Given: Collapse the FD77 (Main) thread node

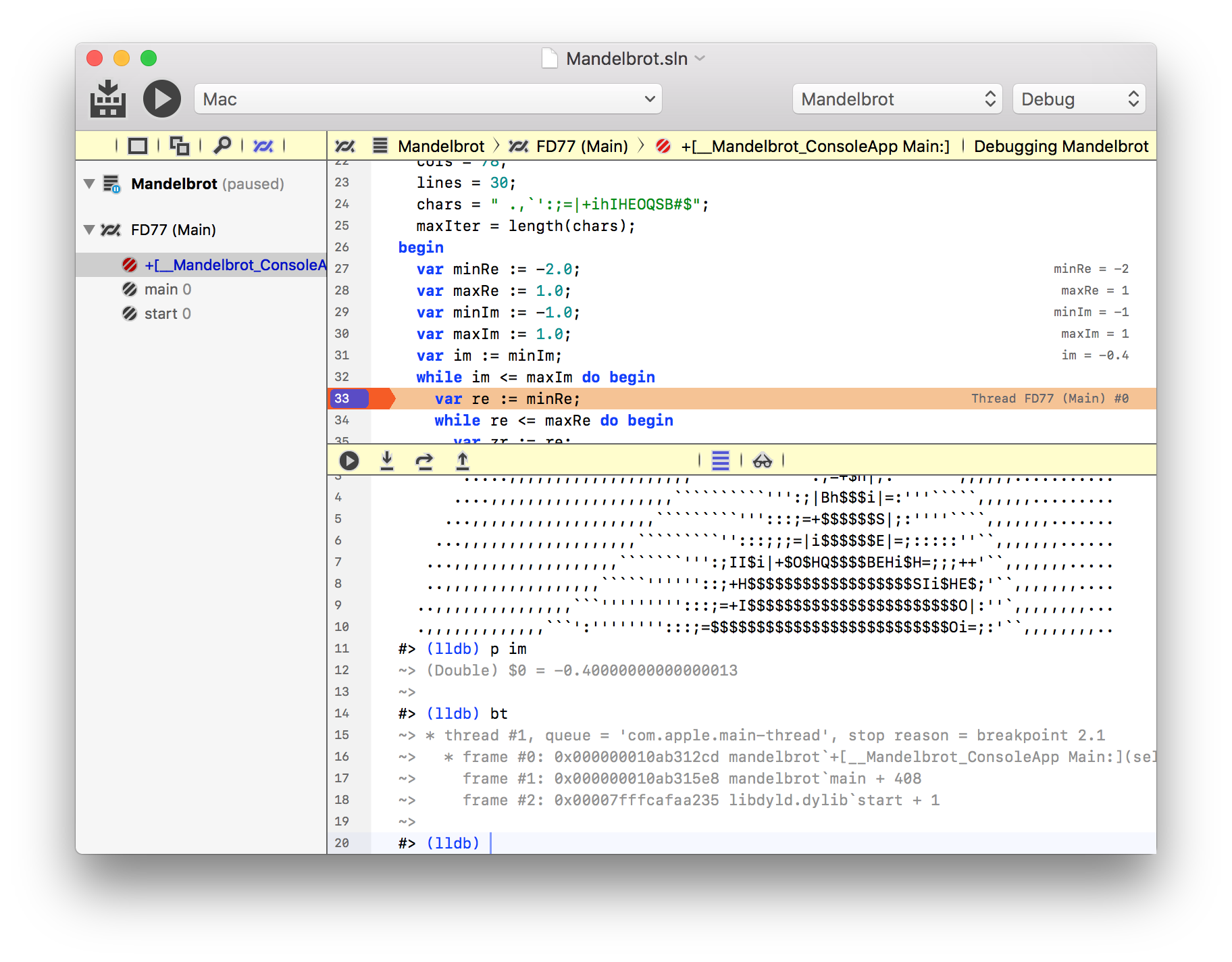Looking at the screenshot, I should click(89, 230).
